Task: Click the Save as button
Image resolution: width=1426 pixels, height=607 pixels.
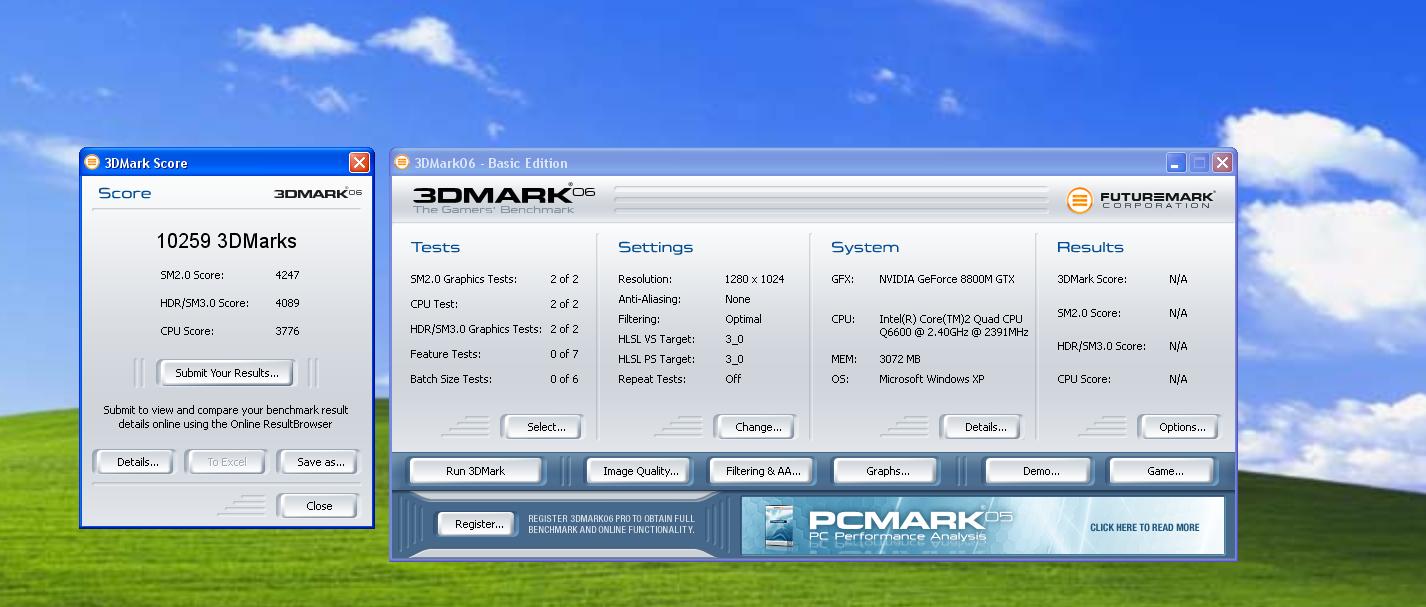Action: coord(321,462)
